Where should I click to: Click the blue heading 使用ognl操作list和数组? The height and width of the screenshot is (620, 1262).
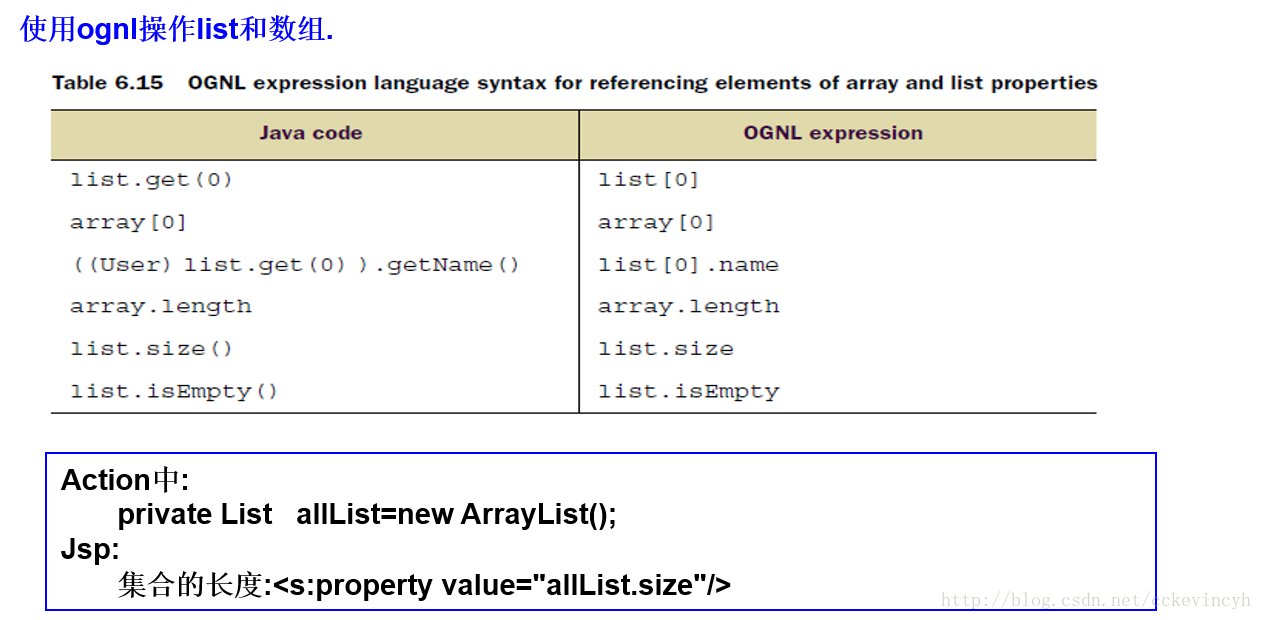[176, 30]
